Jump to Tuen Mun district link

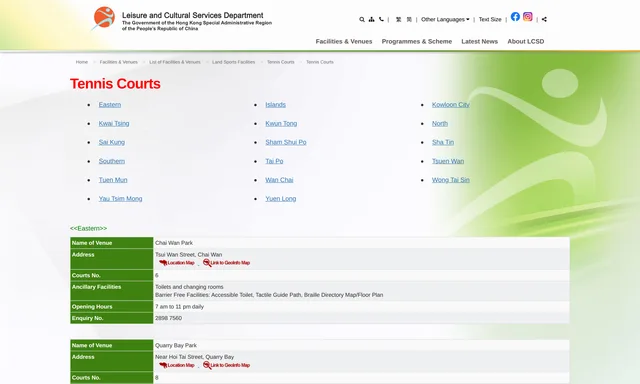pos(113,180)
